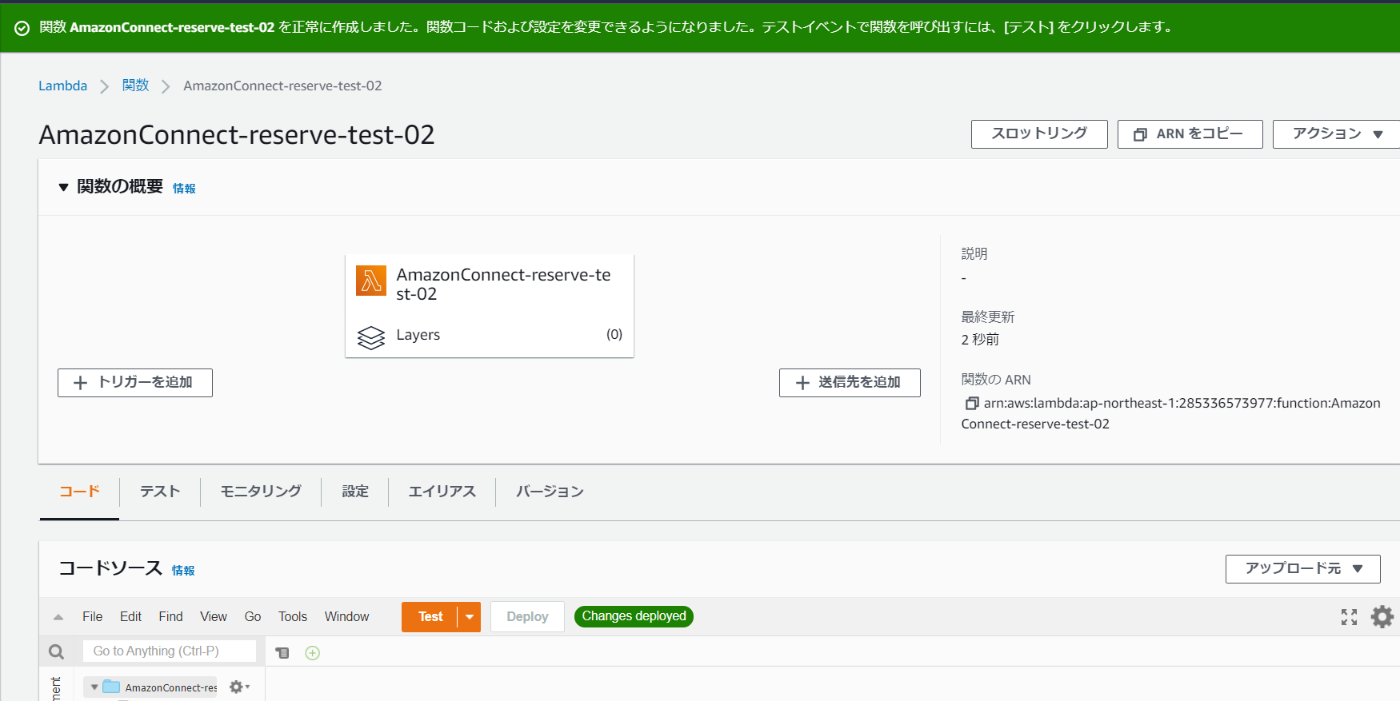Click the Deploy button

pos(527,617)
